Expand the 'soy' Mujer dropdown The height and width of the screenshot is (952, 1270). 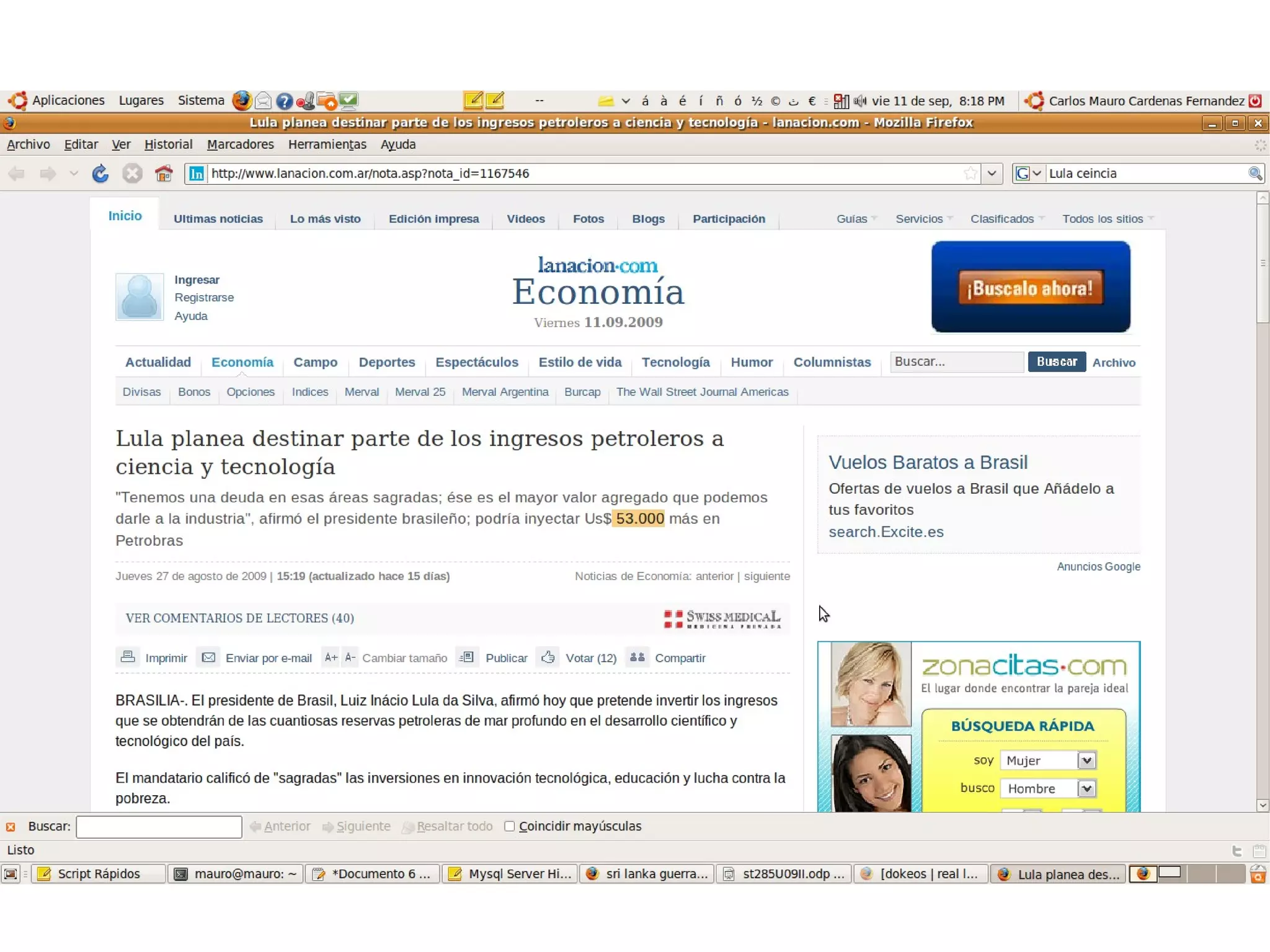click(x=1086, y=760)
